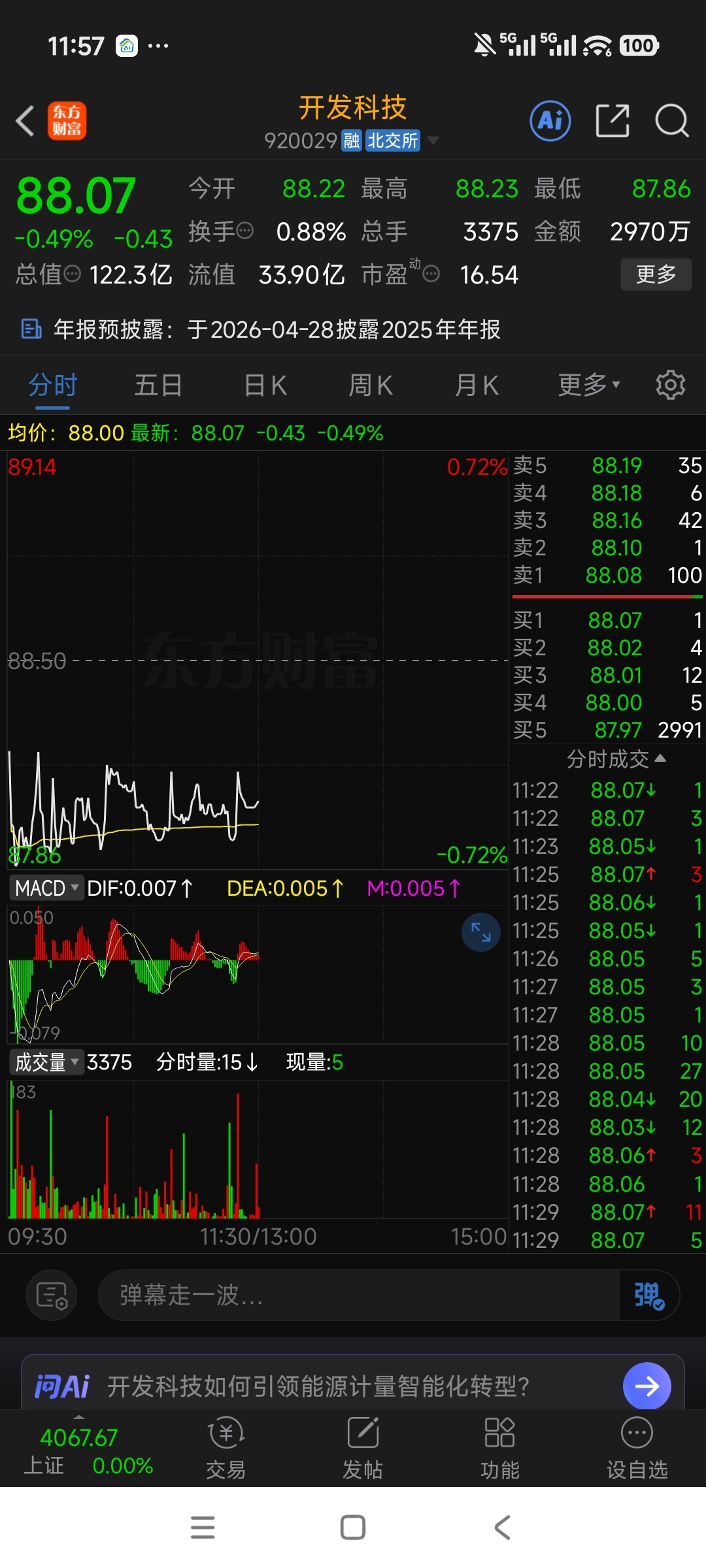
Task: Tap the large 88.07 current price
Action: 76,195
